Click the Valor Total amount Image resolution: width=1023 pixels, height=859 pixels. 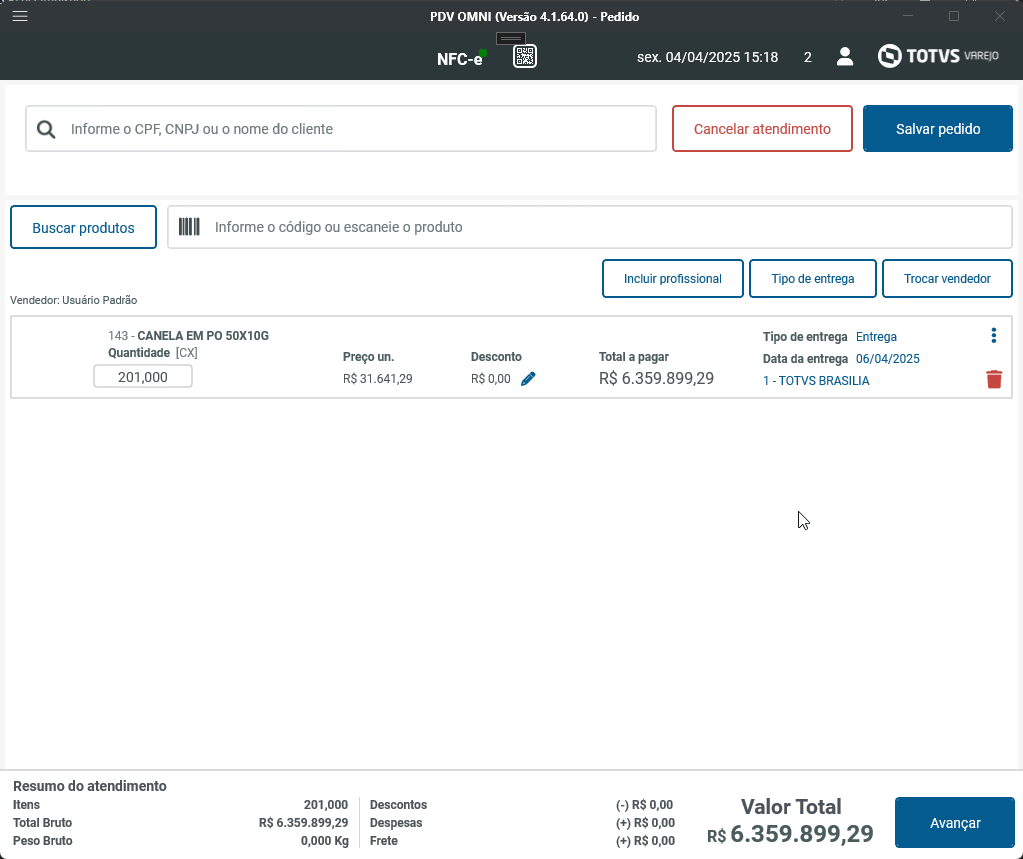790,834
